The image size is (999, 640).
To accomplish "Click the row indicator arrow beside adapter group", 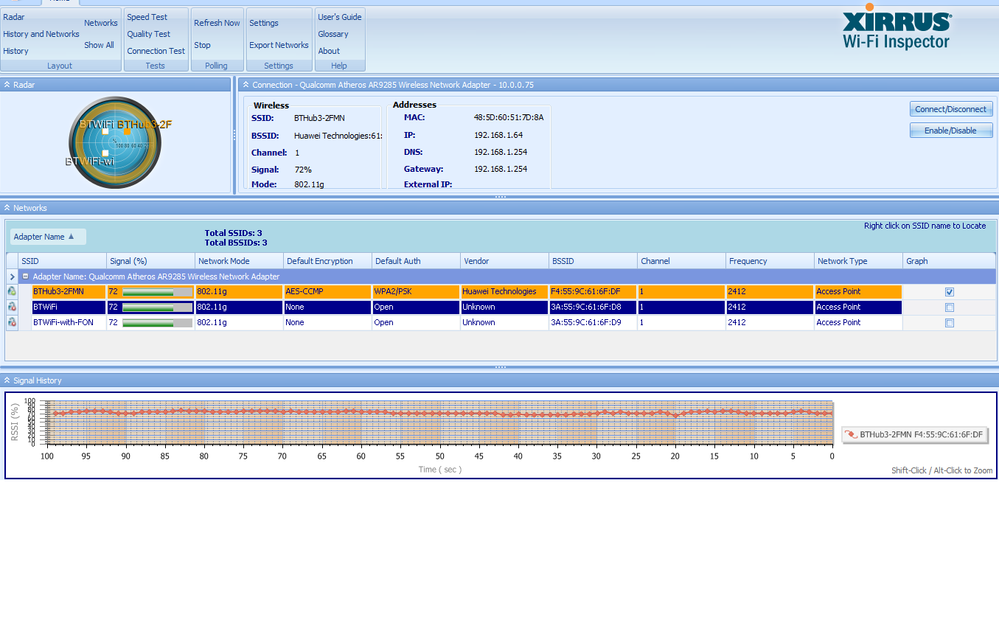I will 12,276.
